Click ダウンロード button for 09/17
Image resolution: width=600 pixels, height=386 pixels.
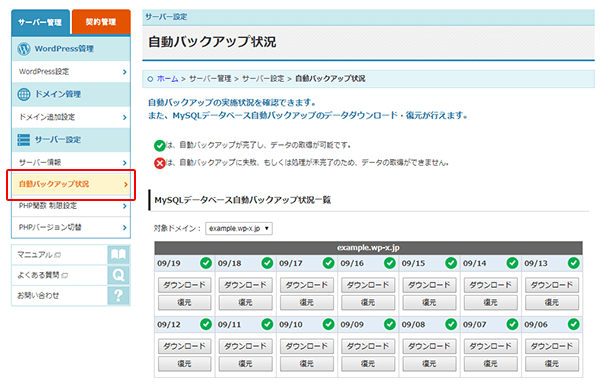[x=307, y=285]
